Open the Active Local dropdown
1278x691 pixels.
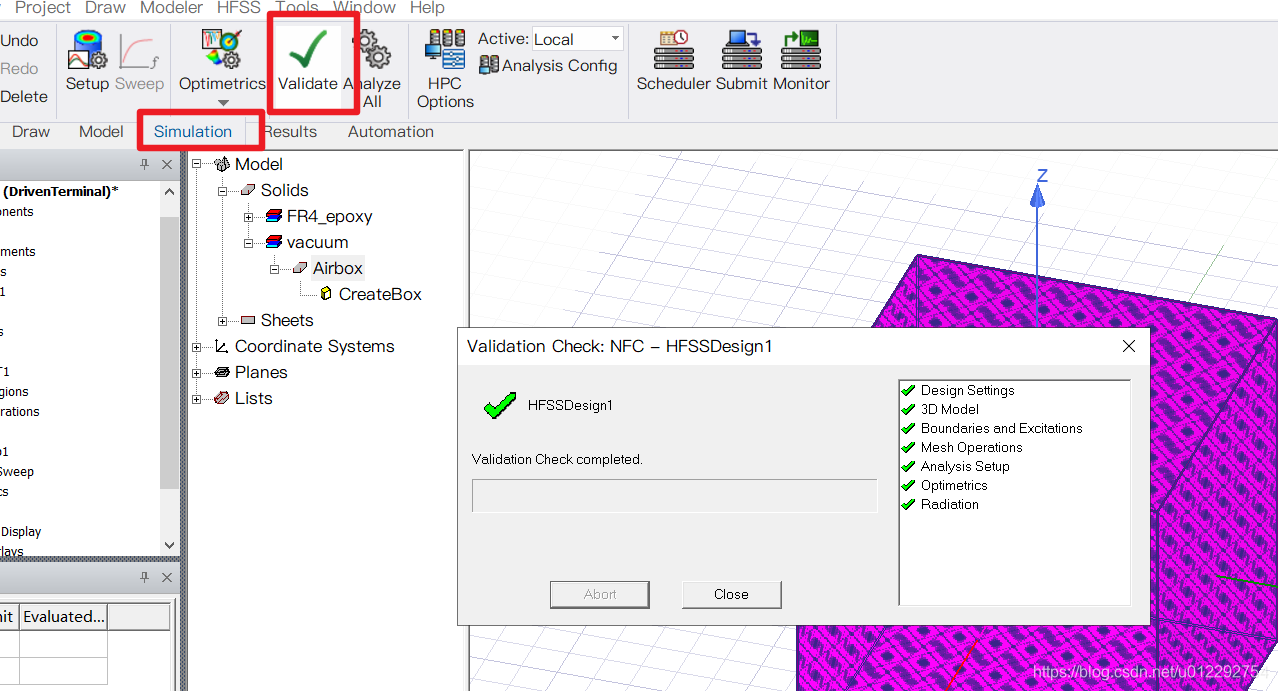(578, 39)
